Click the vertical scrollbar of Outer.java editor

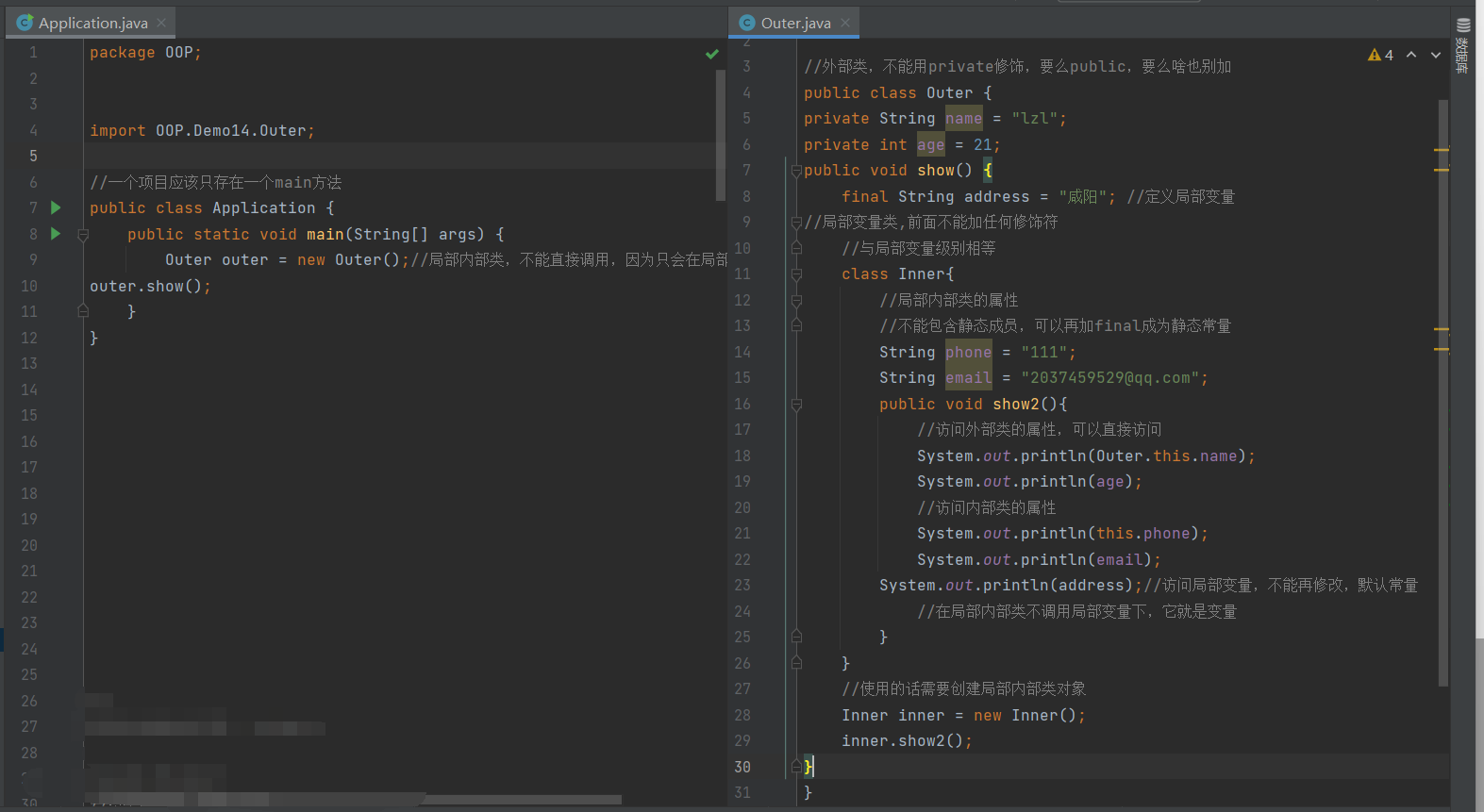pos(1443,392)
